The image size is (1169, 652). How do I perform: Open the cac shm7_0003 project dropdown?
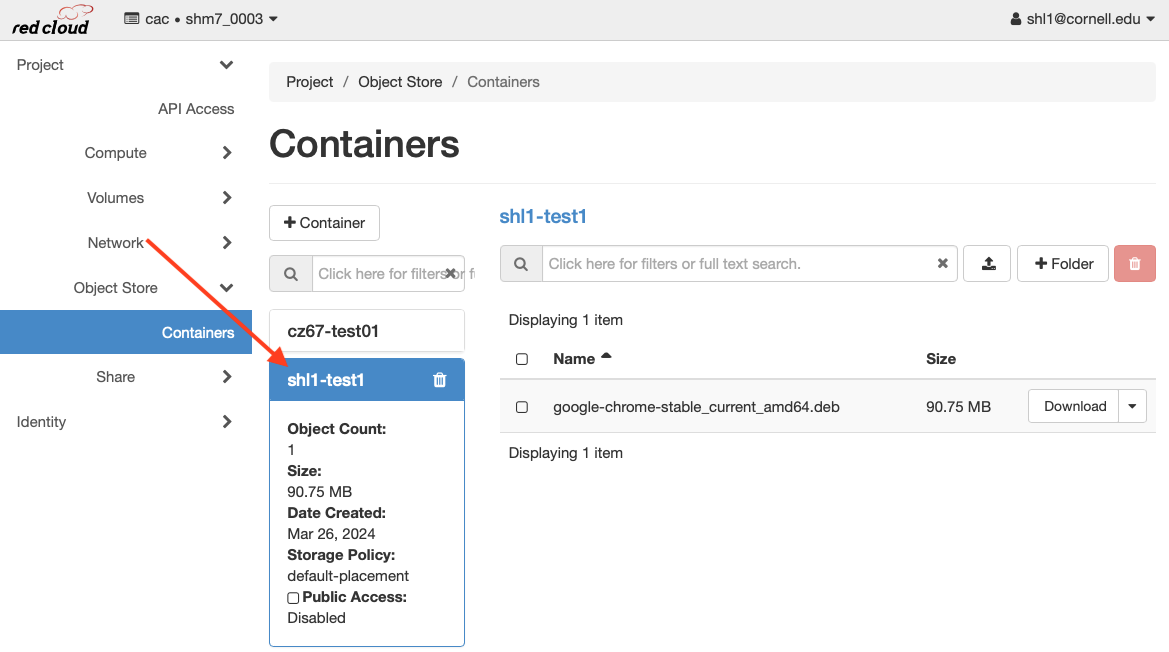click(201, 19)
